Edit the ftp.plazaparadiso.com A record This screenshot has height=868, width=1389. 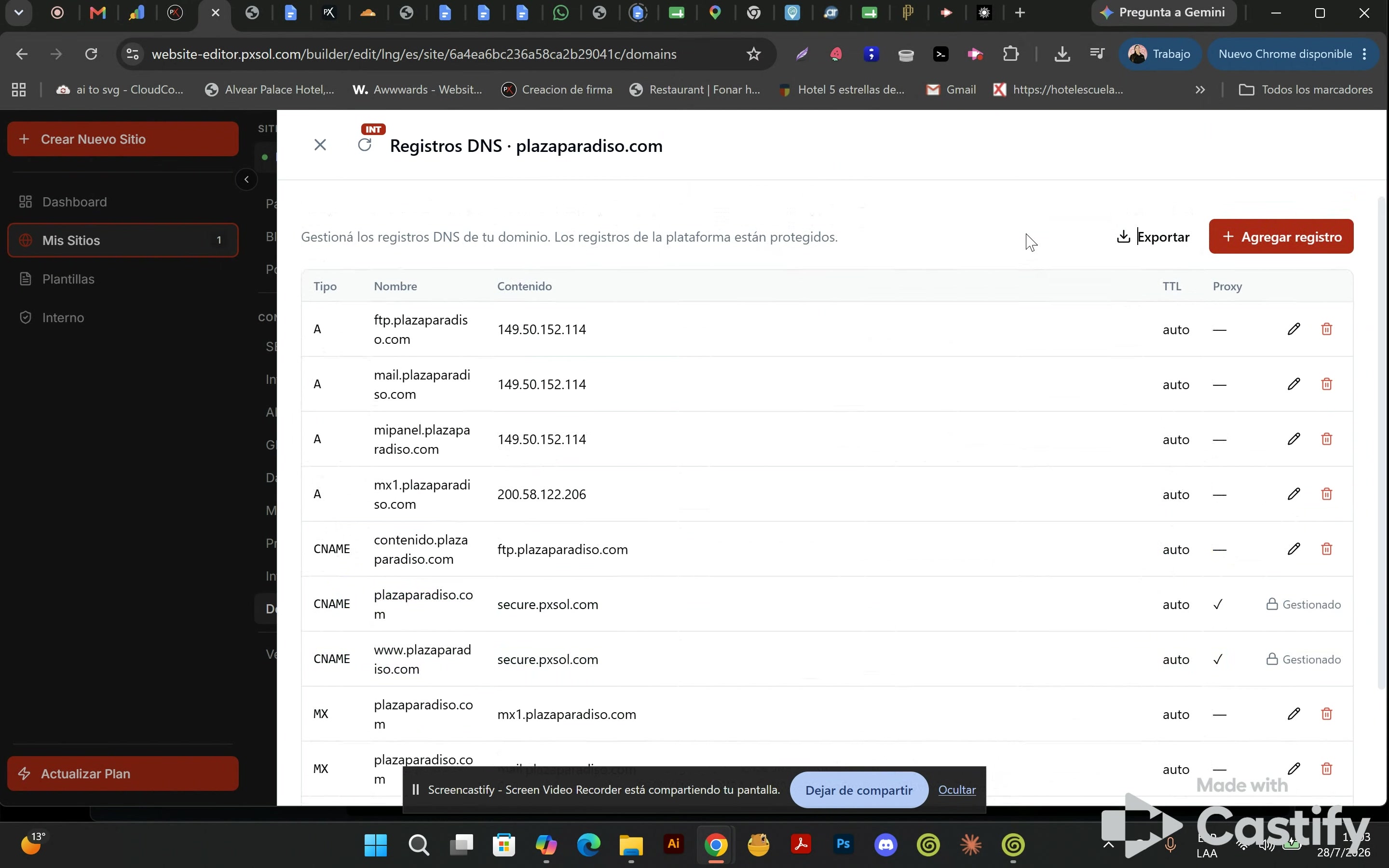point(1294,329)
